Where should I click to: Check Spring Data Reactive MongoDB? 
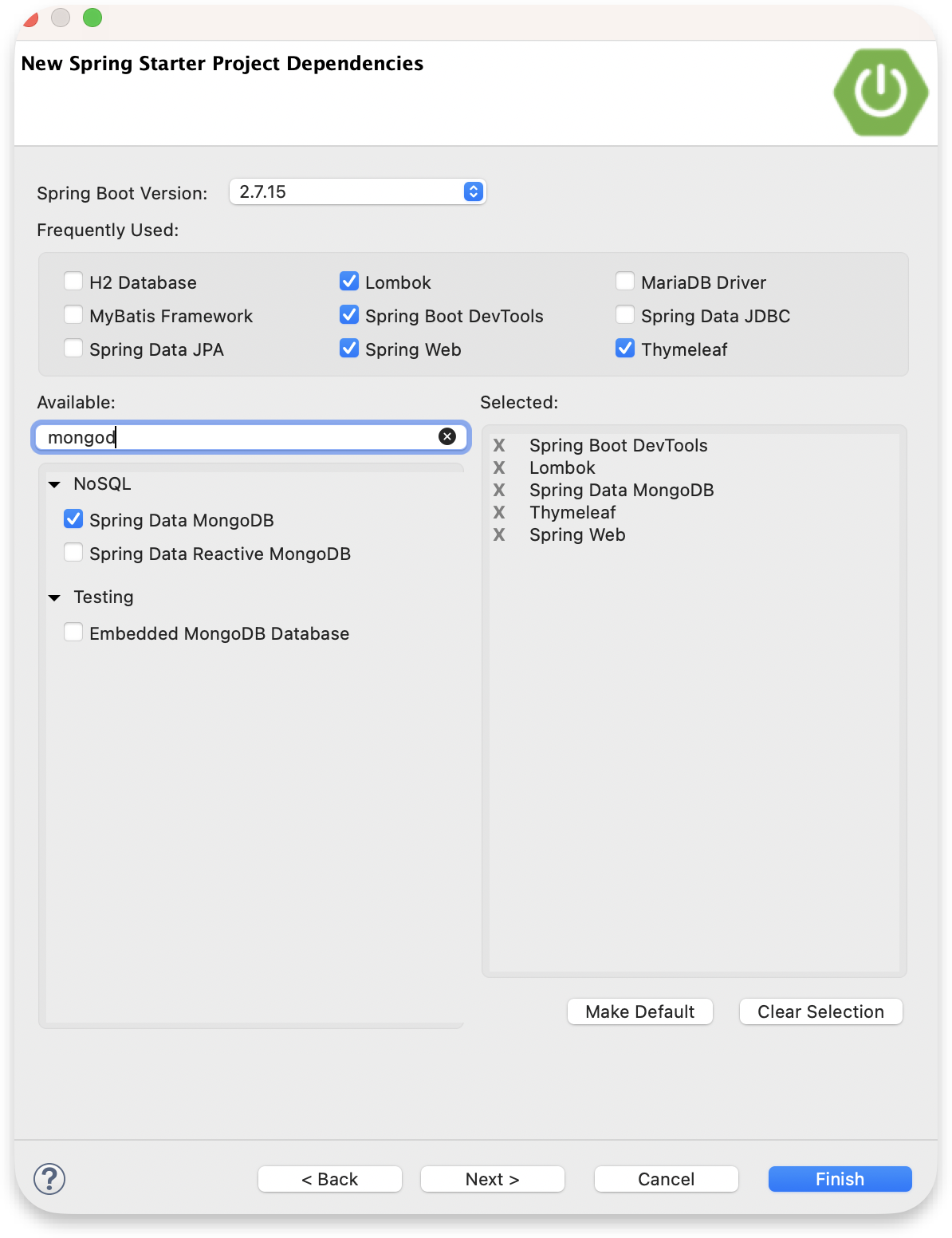click(73, 553)
